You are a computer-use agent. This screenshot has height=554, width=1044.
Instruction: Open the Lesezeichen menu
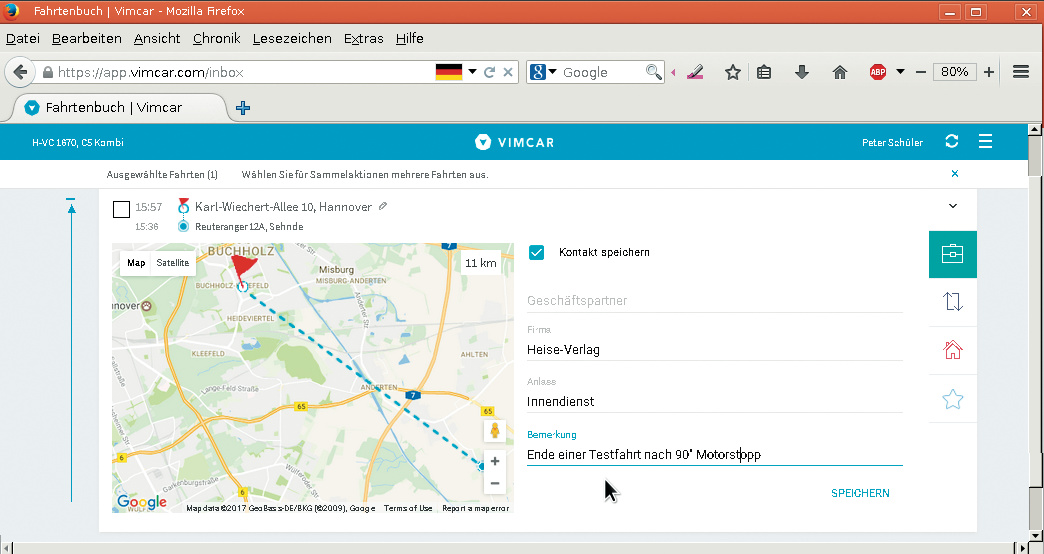tap(292, 39)
